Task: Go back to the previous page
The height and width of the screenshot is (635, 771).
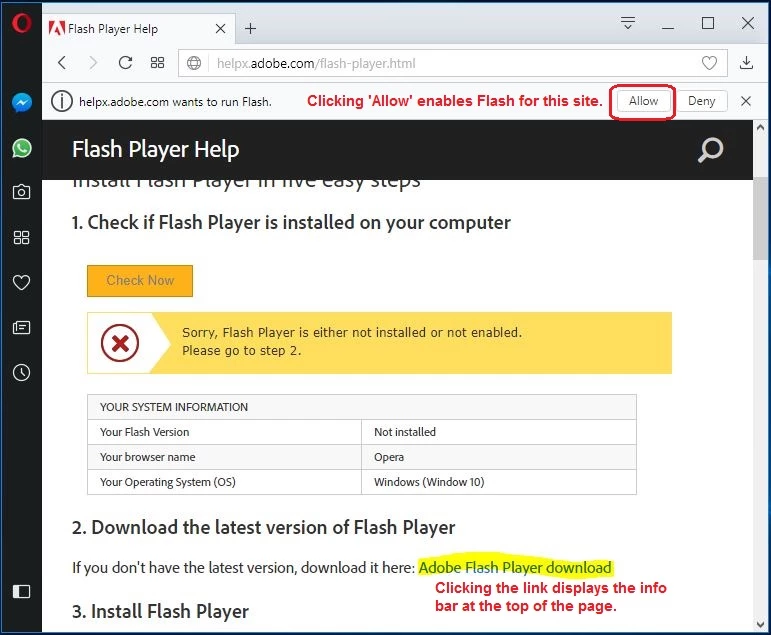Action: click(x=62, y=62)
